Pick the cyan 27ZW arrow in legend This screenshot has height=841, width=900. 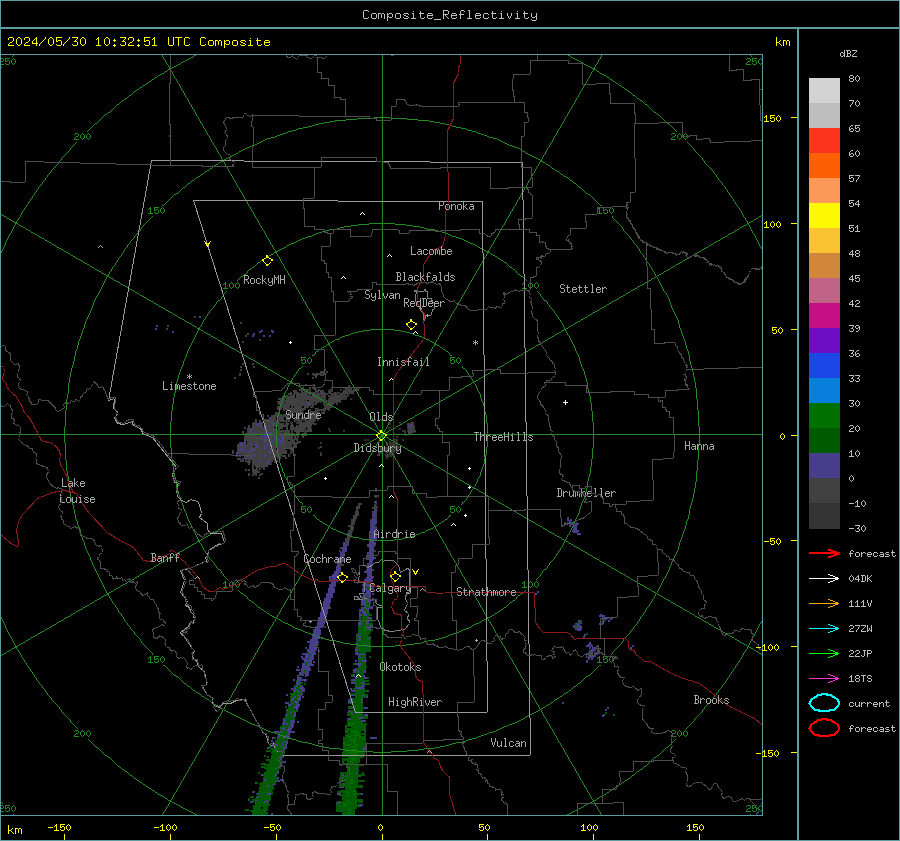[x=824, y=629]
